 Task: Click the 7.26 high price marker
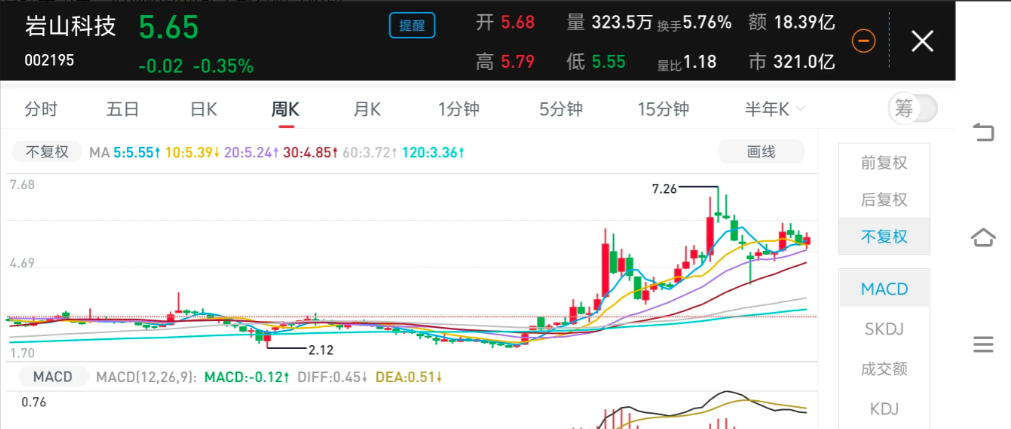665,189
